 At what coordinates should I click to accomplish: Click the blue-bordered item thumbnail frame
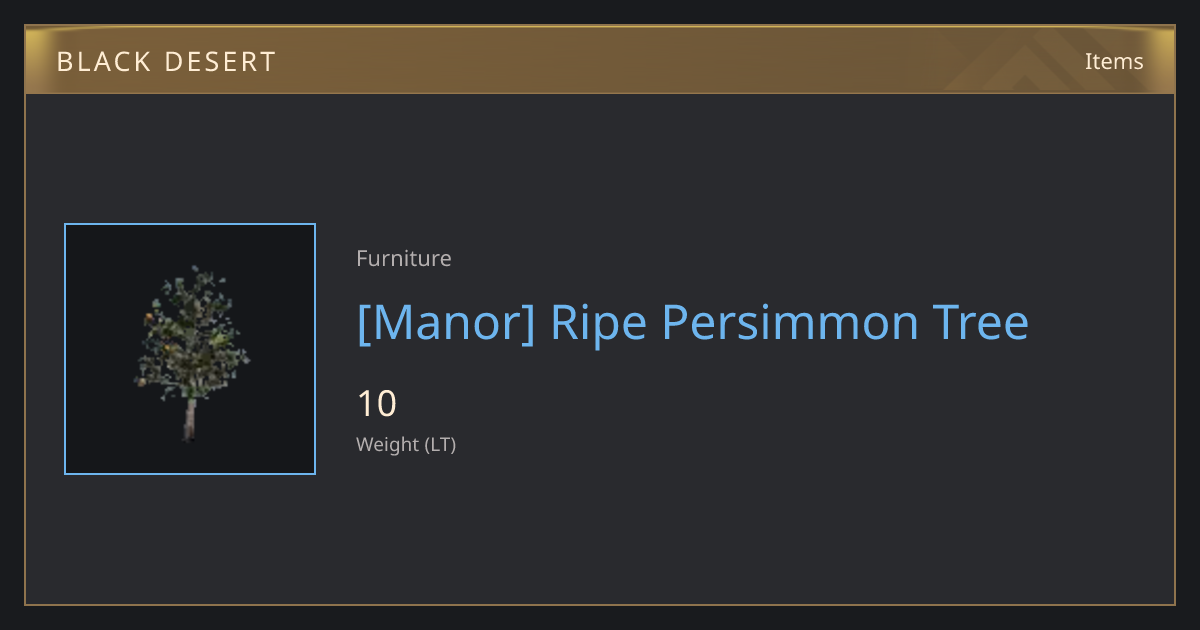click(190, 349)
